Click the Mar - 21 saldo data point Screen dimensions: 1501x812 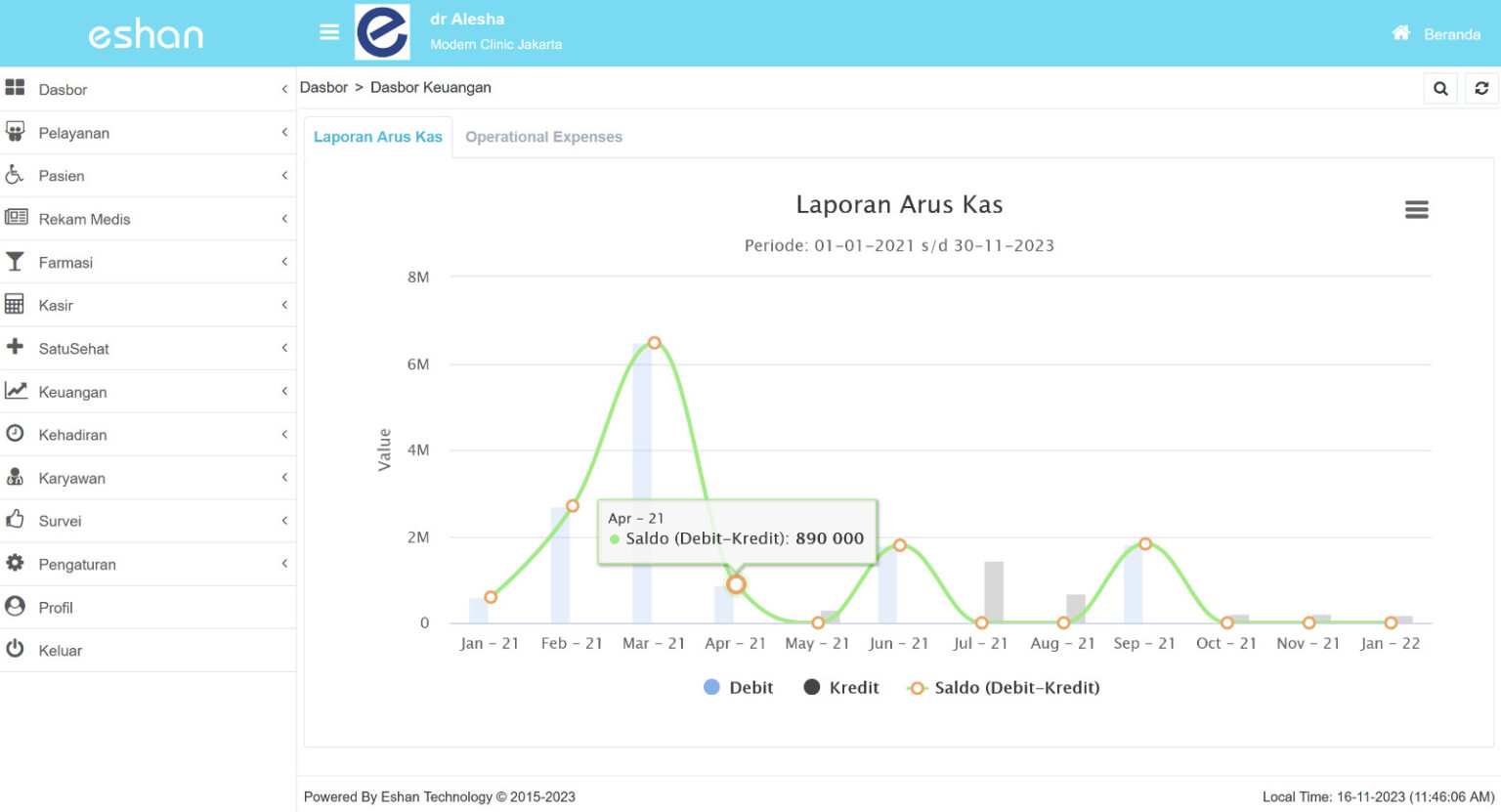click(655, 343)
